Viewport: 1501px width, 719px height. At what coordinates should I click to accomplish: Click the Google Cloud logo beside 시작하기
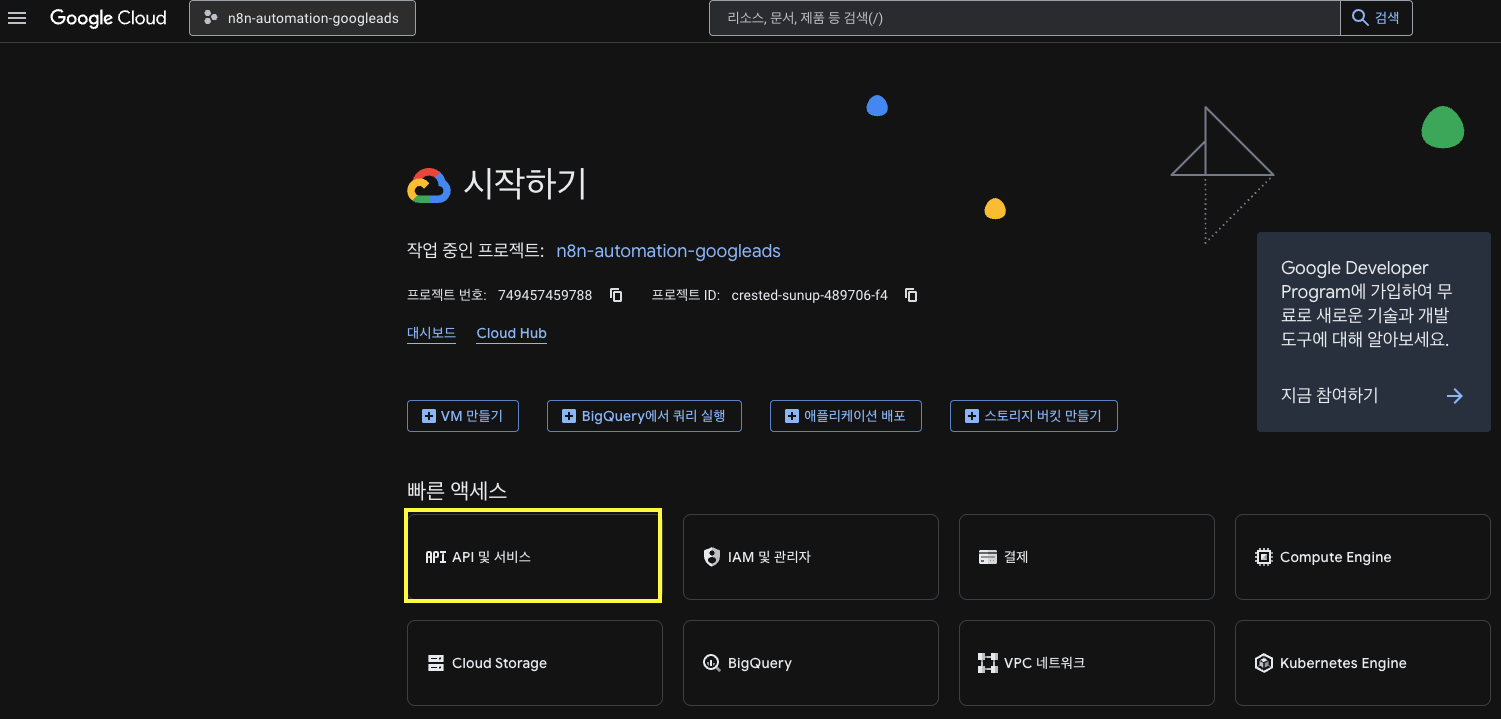point(429,186)
